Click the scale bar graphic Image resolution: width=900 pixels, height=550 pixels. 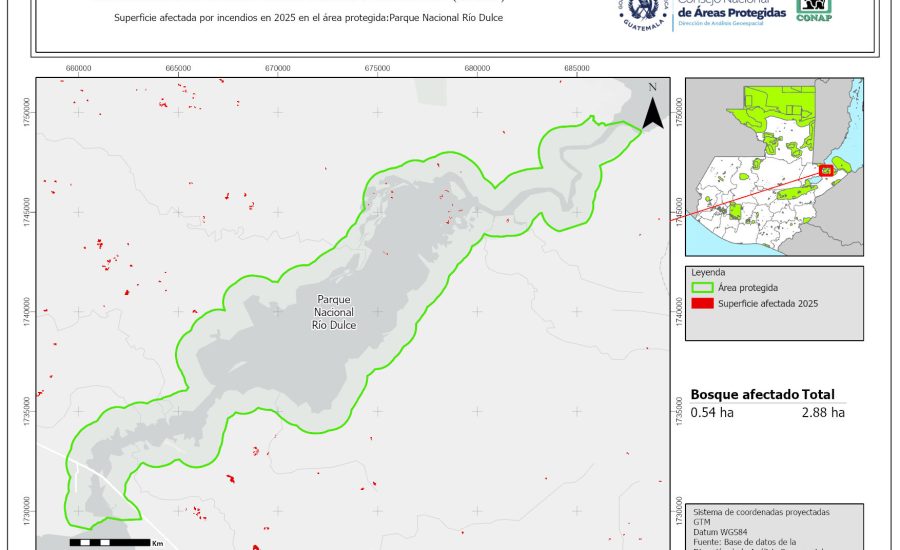click(x=107, y=543)
